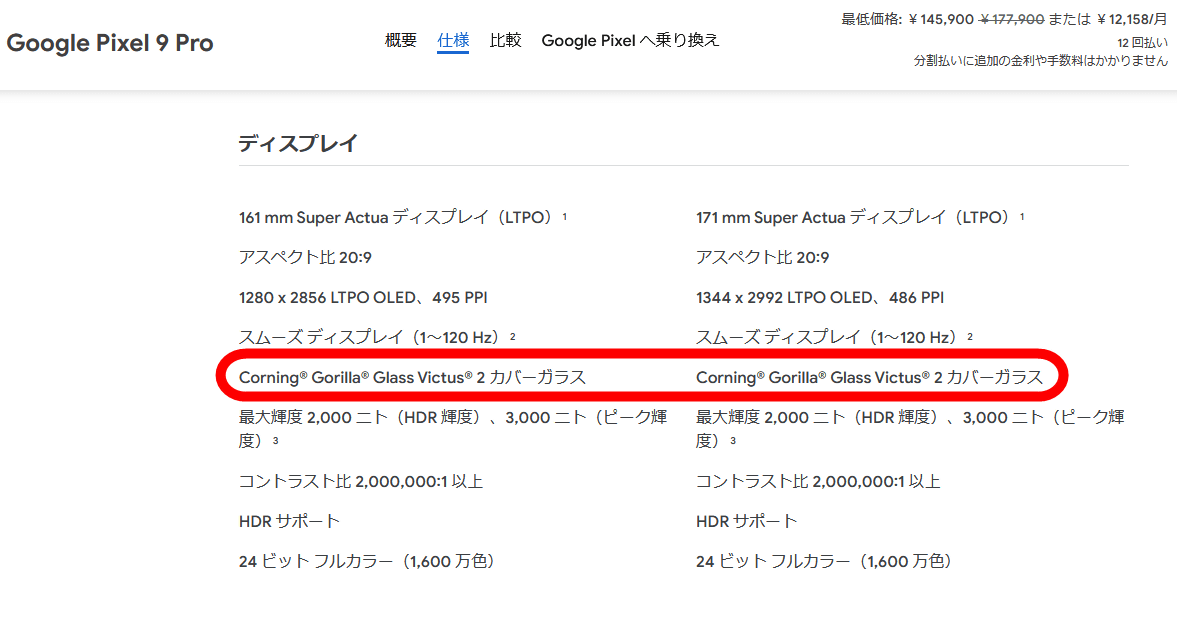Switch to the 比較 tab
Screen dimensions: 1177x627
point(505,41)
